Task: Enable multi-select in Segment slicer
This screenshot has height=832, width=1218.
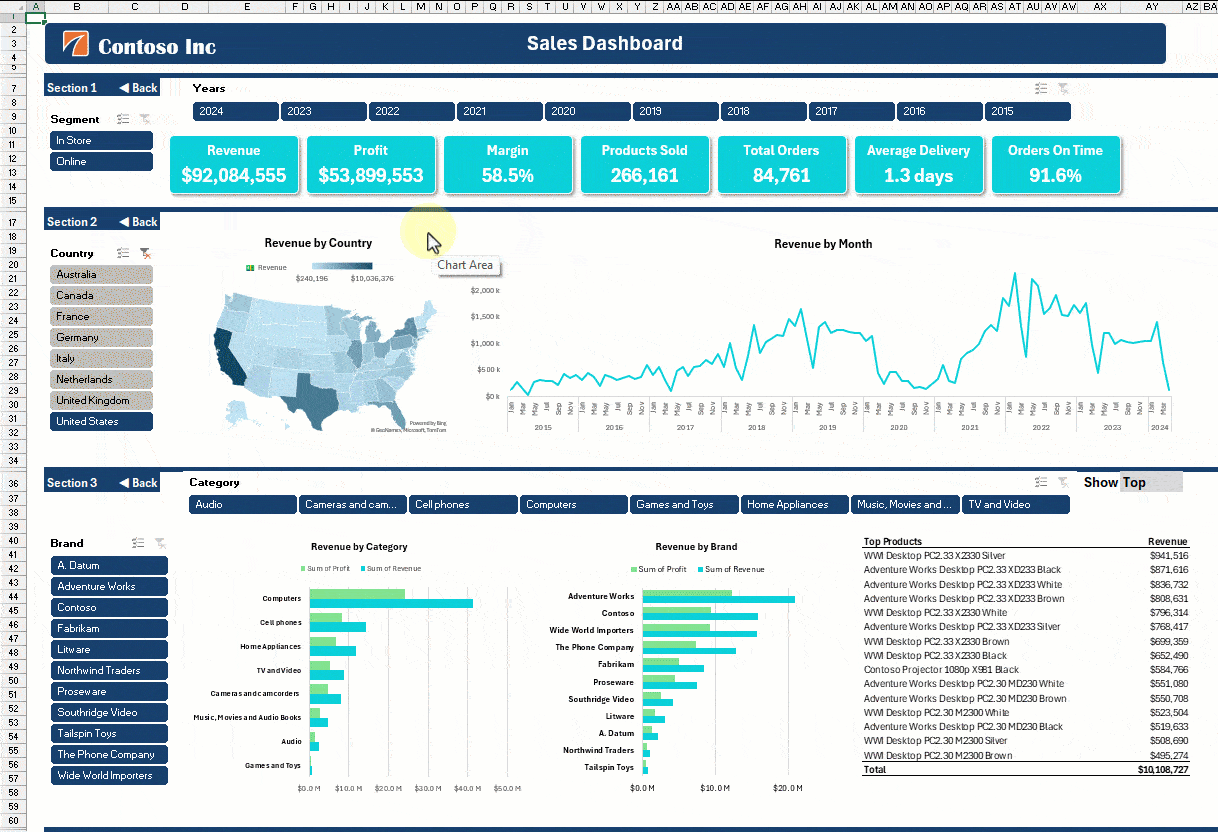Action: point(123,119)
